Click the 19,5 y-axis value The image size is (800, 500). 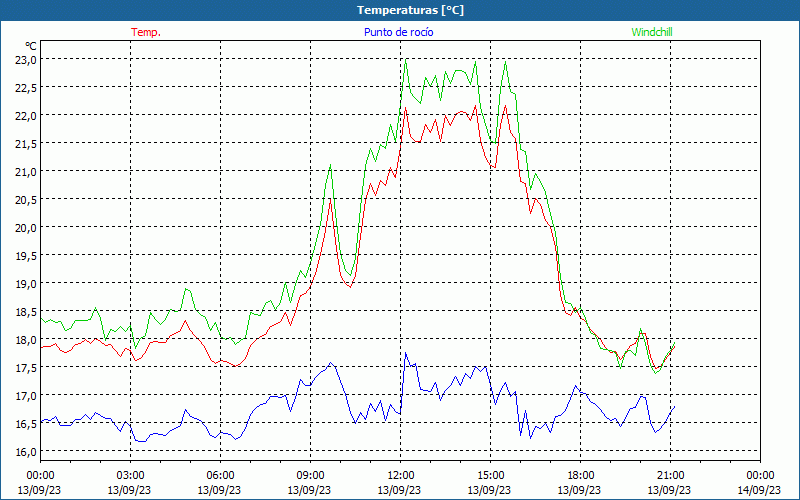point(26,256)
